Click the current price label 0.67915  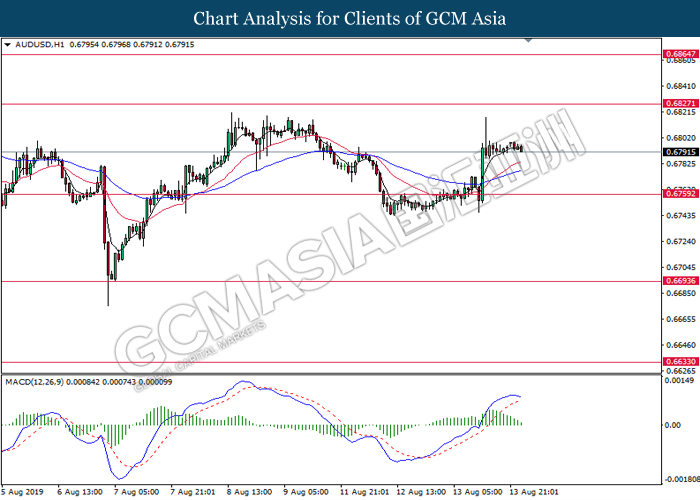(681, 152)
